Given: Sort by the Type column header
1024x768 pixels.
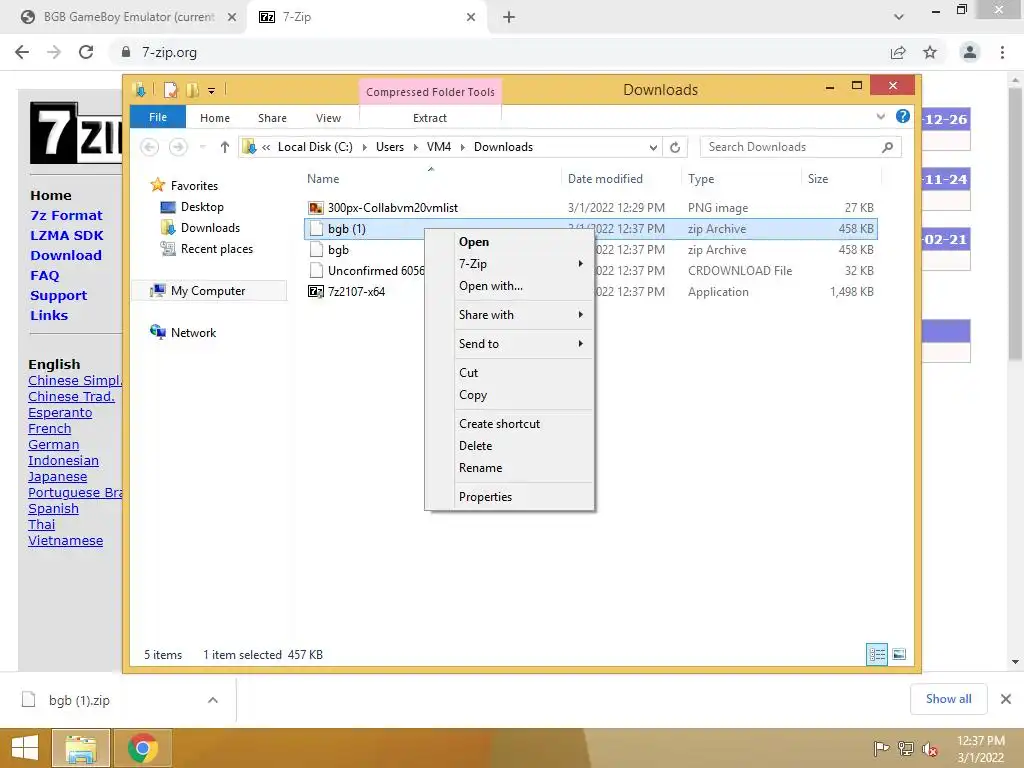Looking at the screenshot, I should tap(701, 179).
